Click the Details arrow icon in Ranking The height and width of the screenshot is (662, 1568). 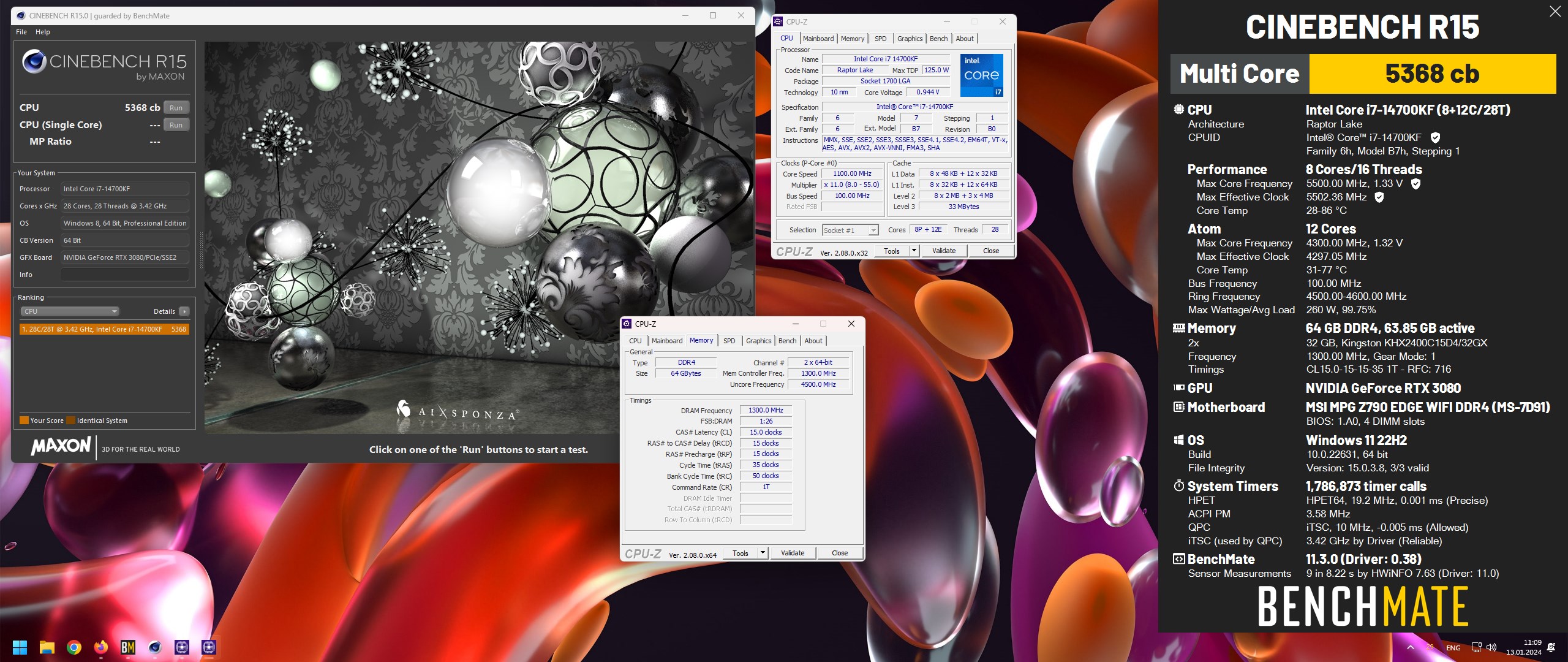coord(184,311)
